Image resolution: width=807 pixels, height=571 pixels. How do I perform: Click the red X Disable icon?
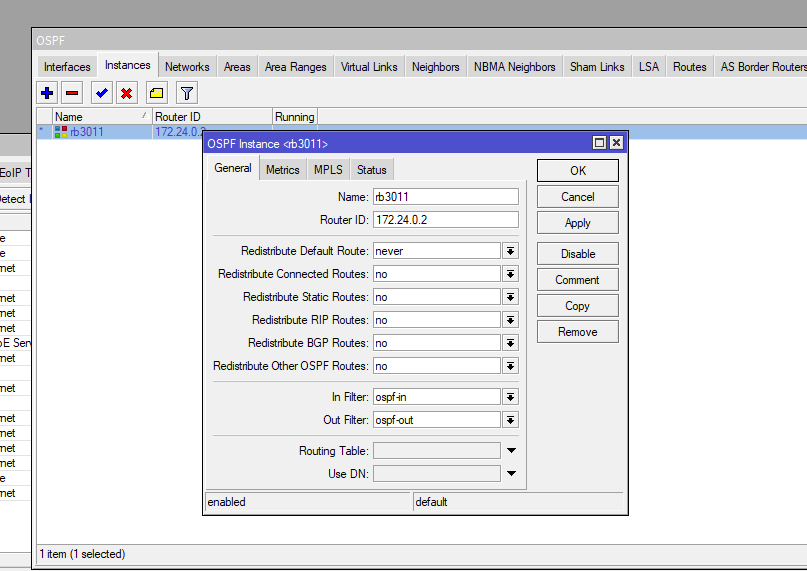126,93
